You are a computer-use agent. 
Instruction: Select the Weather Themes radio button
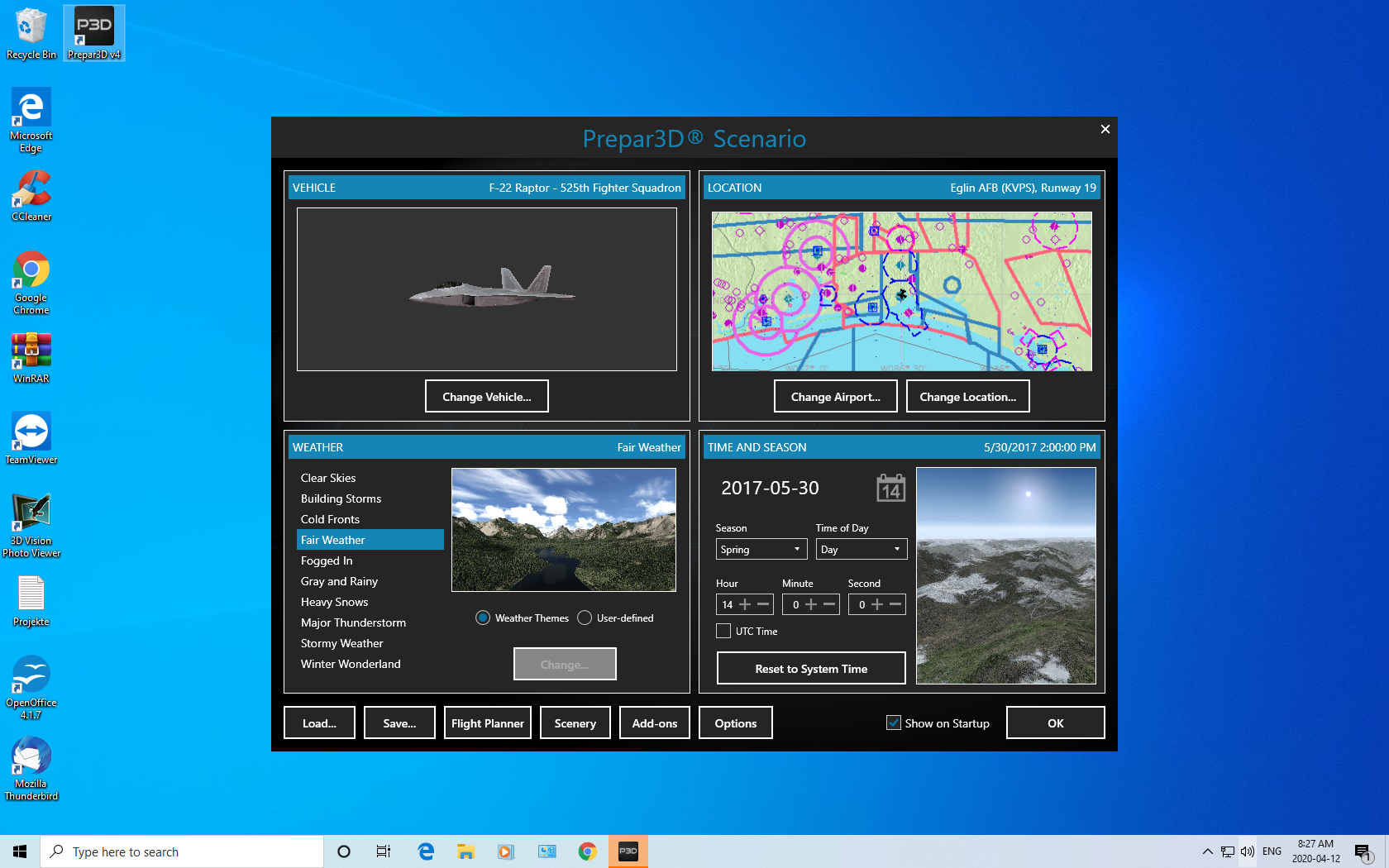483,618
